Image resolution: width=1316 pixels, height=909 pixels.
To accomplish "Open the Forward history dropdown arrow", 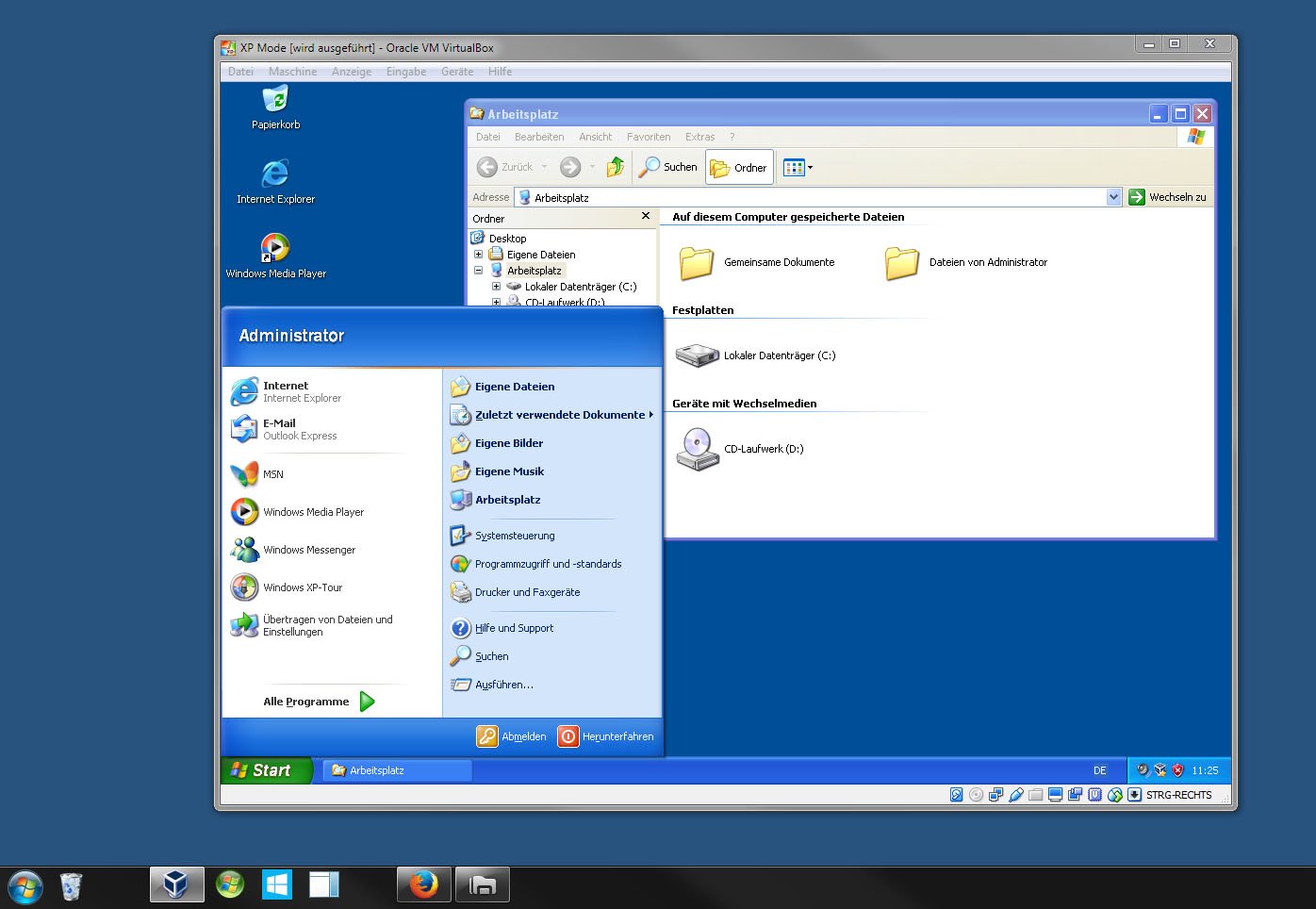I will click(592, 167).
